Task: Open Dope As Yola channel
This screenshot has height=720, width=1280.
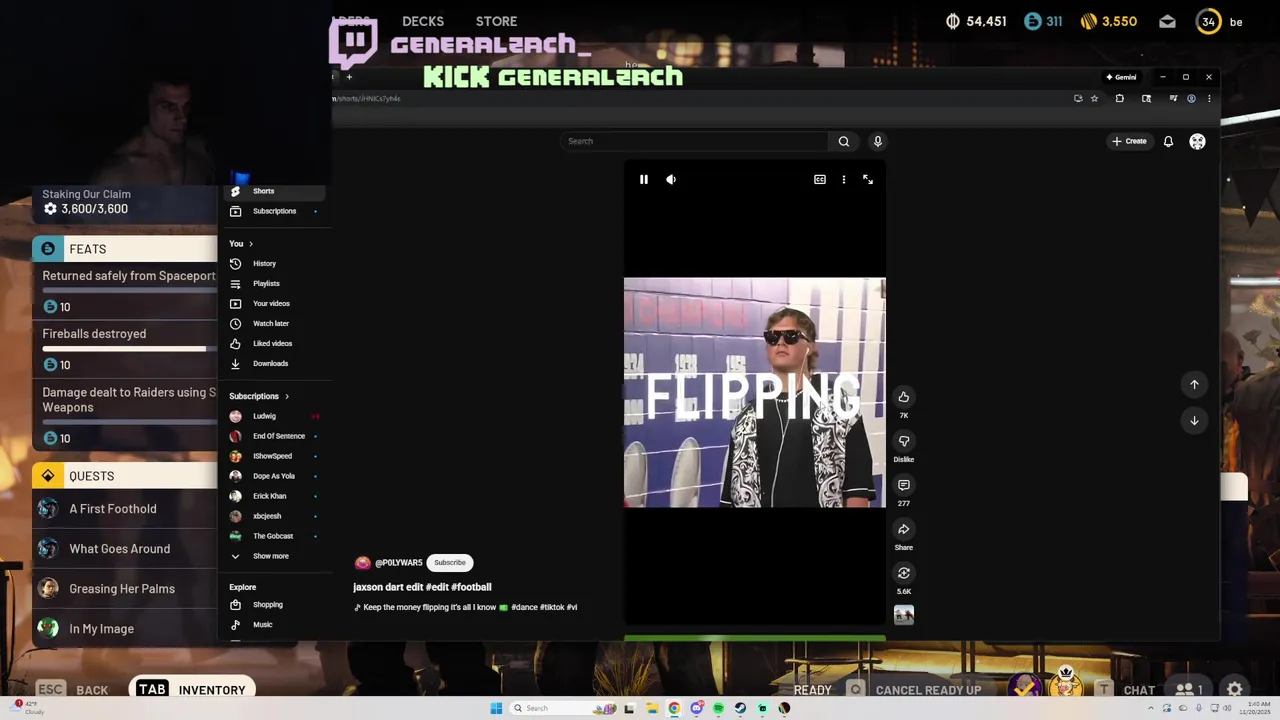Action: tap(273, 476)
